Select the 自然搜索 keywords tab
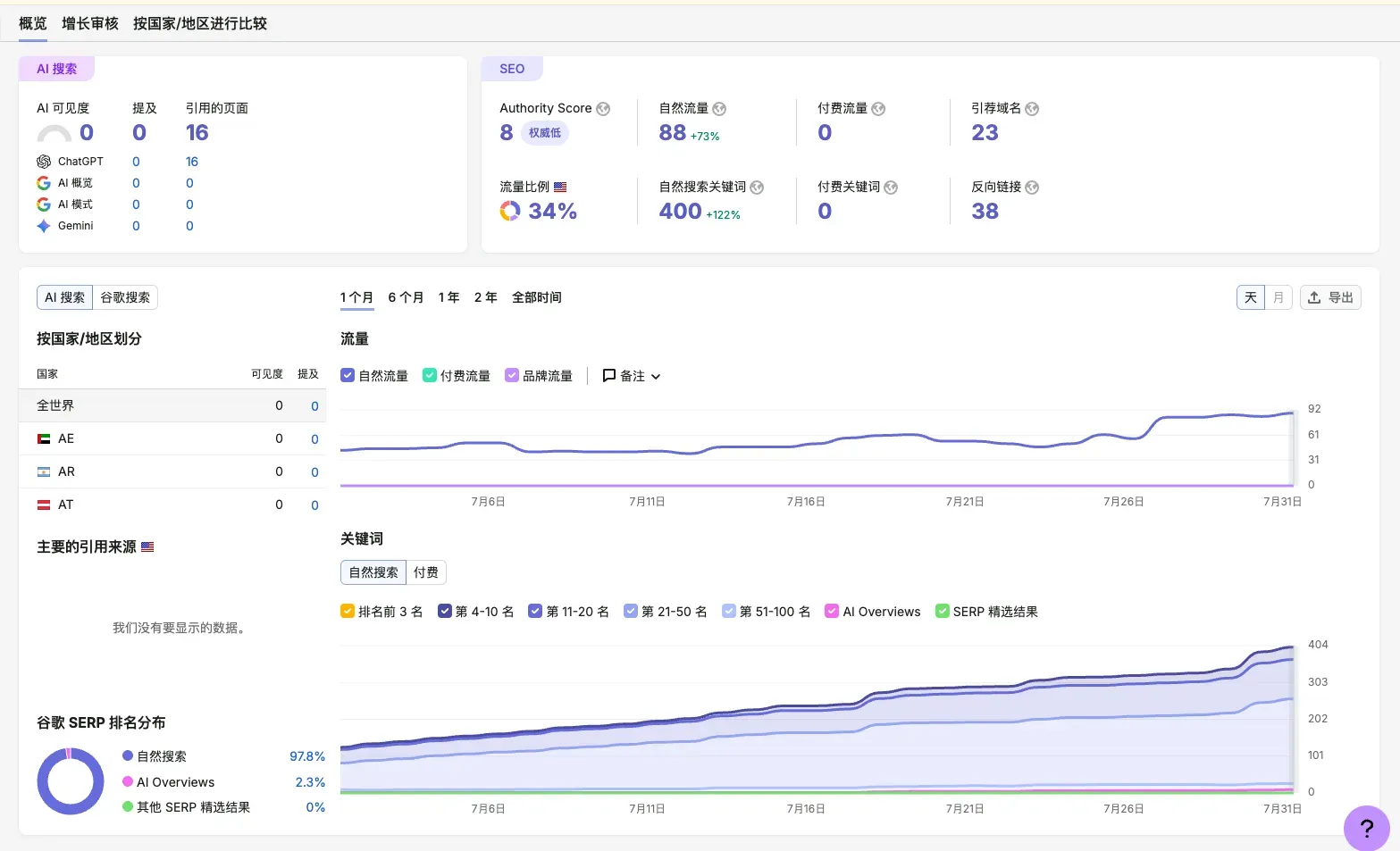 pos(373,572)
